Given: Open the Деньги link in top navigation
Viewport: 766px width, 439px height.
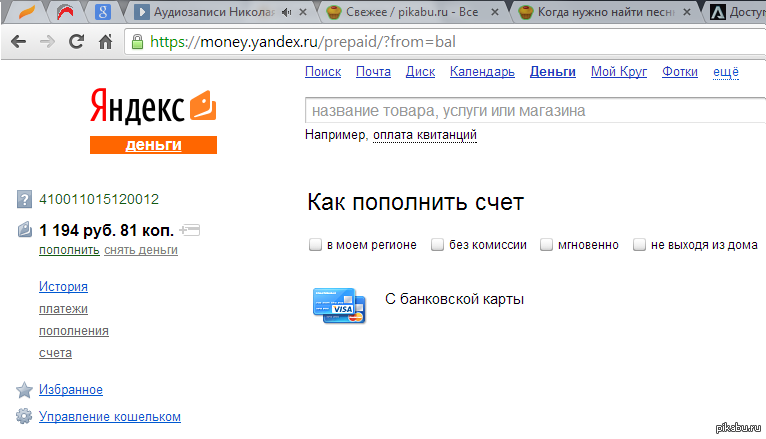Looking at the screenshot, I should pos(553,72).
